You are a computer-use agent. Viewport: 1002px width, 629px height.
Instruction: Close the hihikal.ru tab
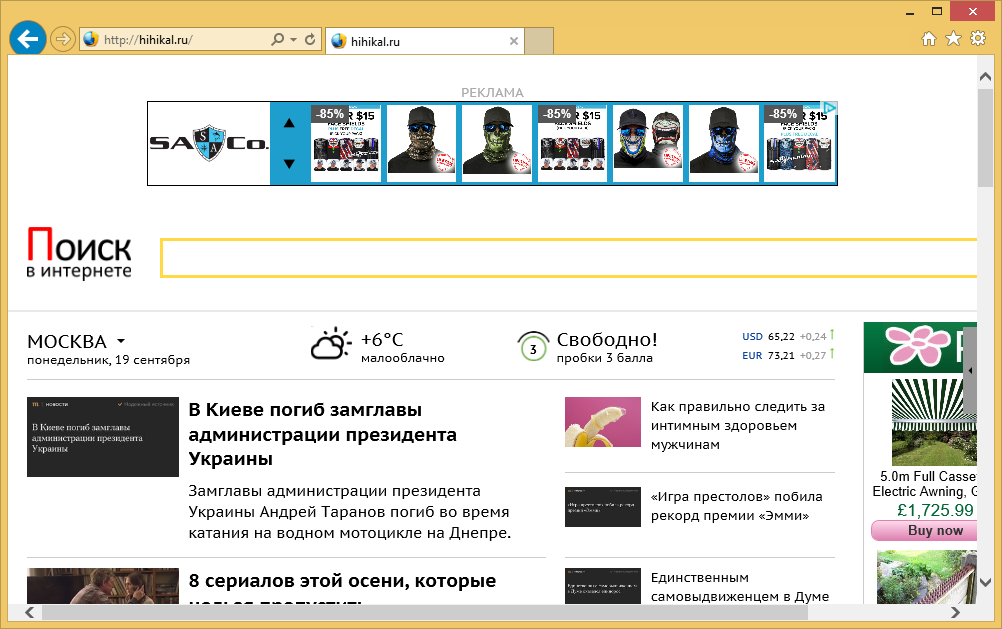[x=514, y=41]
